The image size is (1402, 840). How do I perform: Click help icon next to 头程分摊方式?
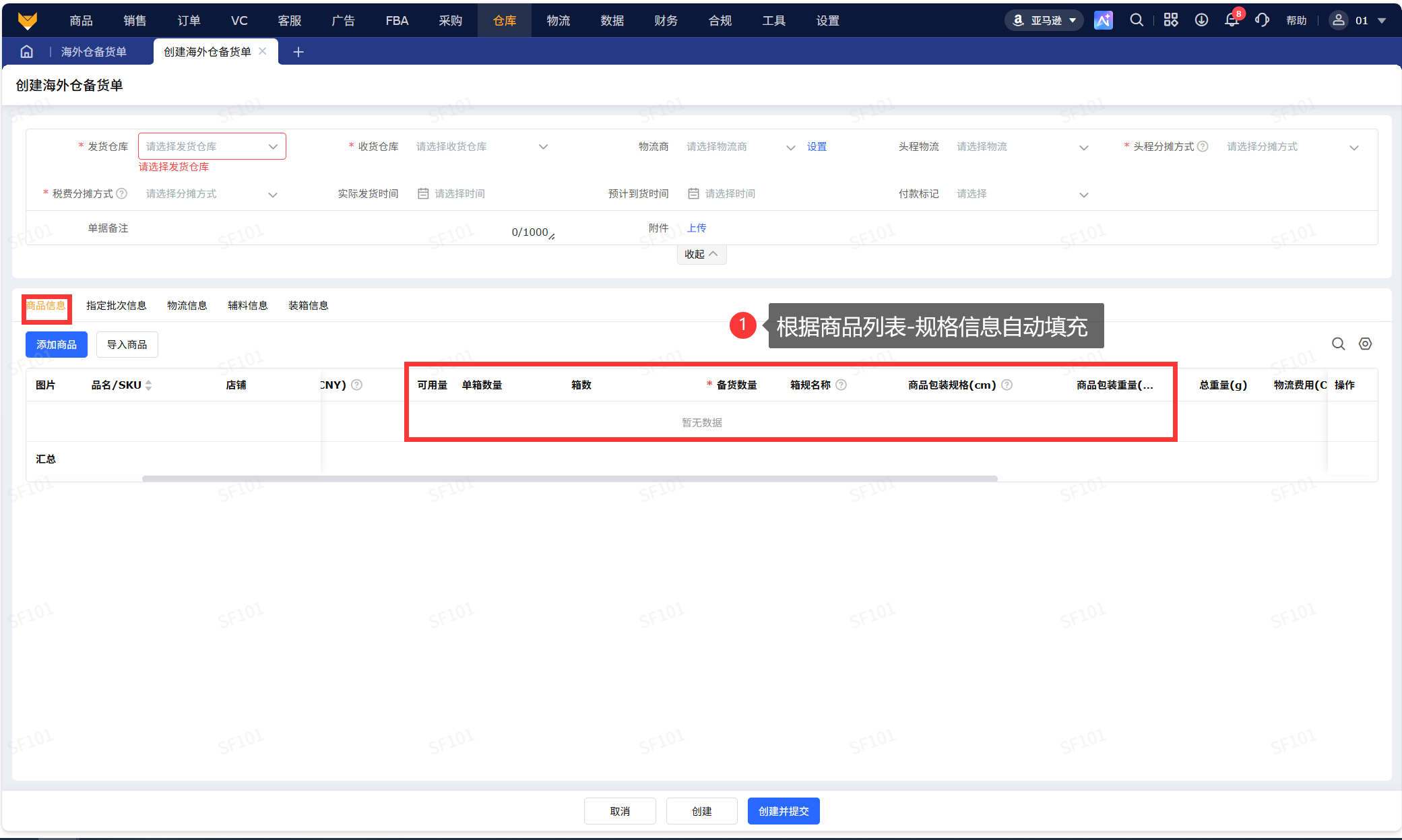coord(1203,146)
